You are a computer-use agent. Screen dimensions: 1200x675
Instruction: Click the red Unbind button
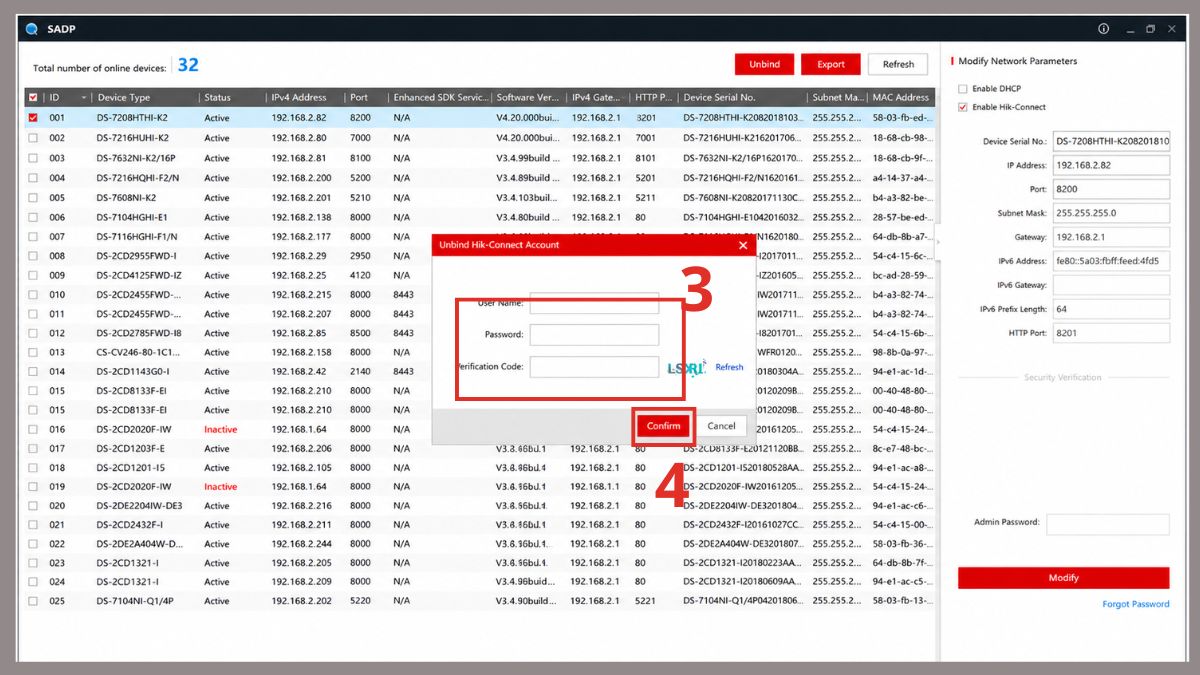click(x=764, y=64)
